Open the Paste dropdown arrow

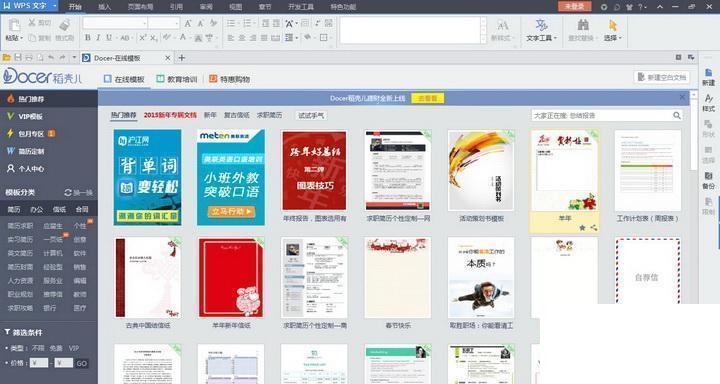click(22, 38)
